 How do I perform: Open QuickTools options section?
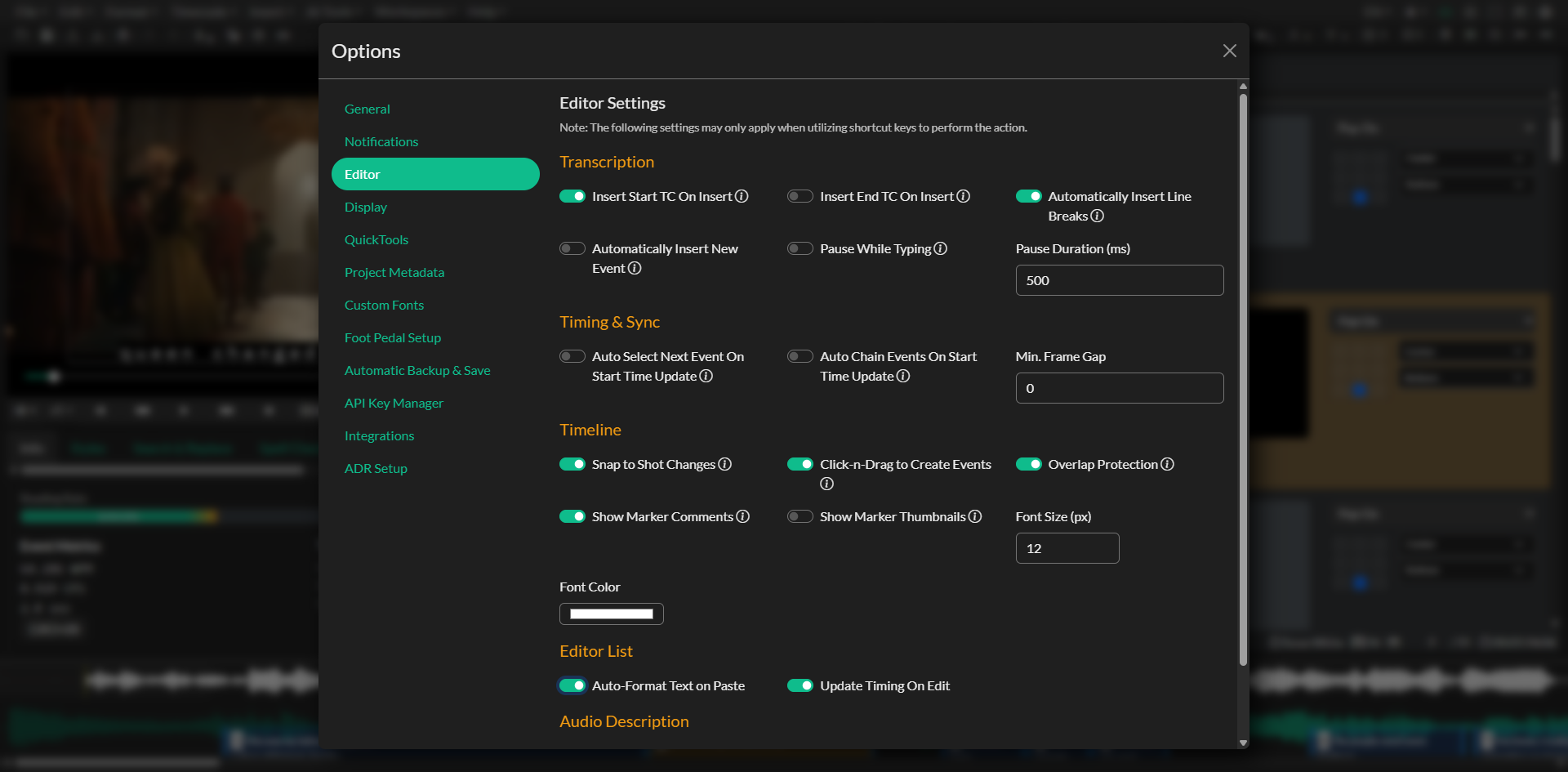click(435, 239)
